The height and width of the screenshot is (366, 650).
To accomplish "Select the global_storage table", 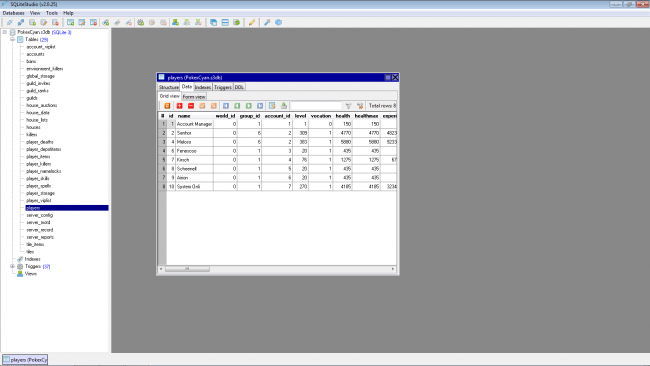I will point(40,76).
